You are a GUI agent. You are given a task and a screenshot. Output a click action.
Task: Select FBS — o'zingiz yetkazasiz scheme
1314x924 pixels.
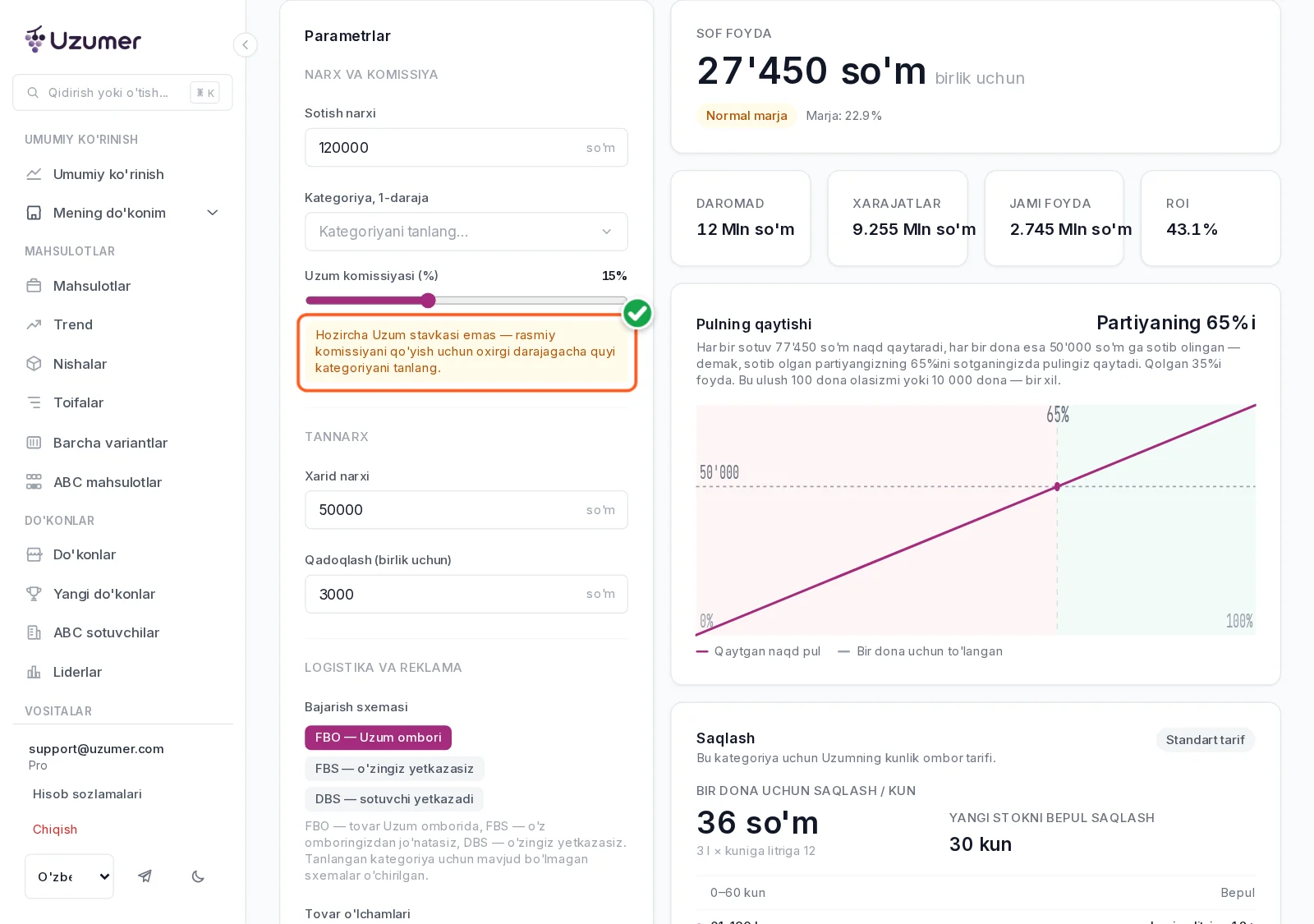[x=394, y=769]
